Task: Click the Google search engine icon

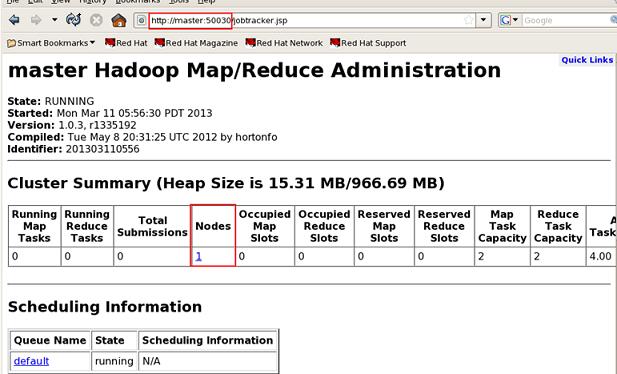Action: click(506, 20)
